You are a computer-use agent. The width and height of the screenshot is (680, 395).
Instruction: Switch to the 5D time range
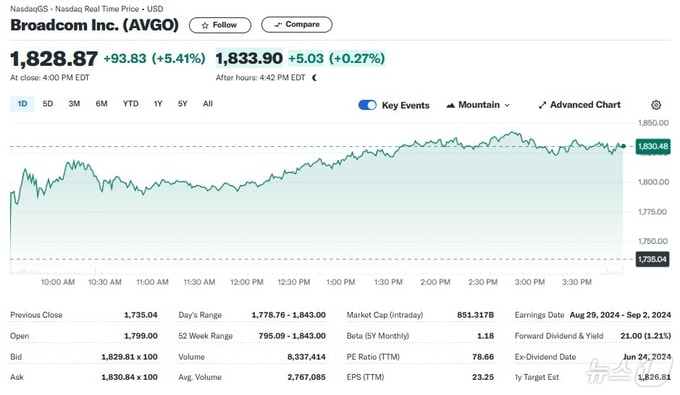pos(48,104)
